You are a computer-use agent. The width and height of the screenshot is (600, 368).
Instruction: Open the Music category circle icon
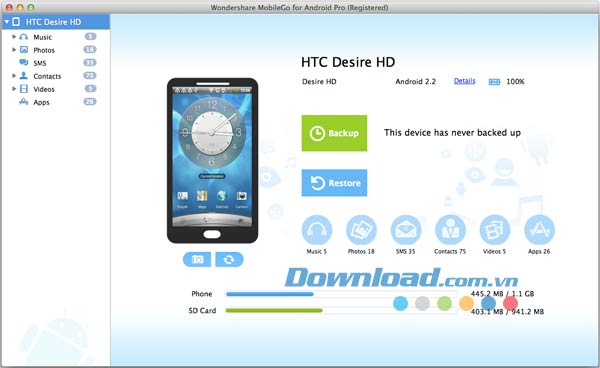pos(316,230)
